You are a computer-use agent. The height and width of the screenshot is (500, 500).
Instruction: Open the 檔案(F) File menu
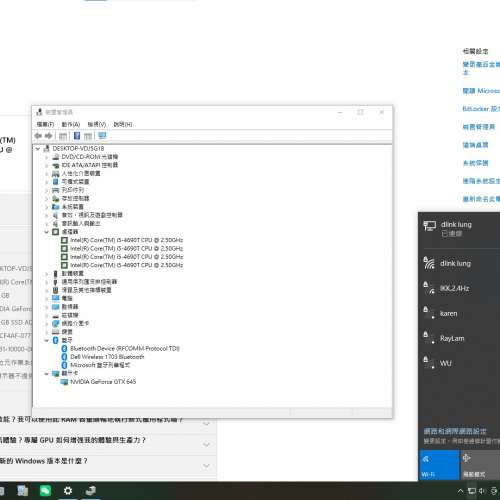[45, 124]
